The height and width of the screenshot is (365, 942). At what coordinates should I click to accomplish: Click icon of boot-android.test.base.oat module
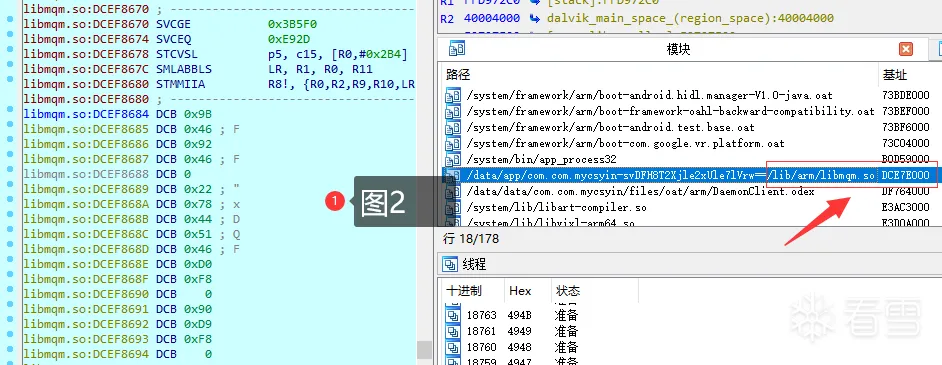coord(452,128)
